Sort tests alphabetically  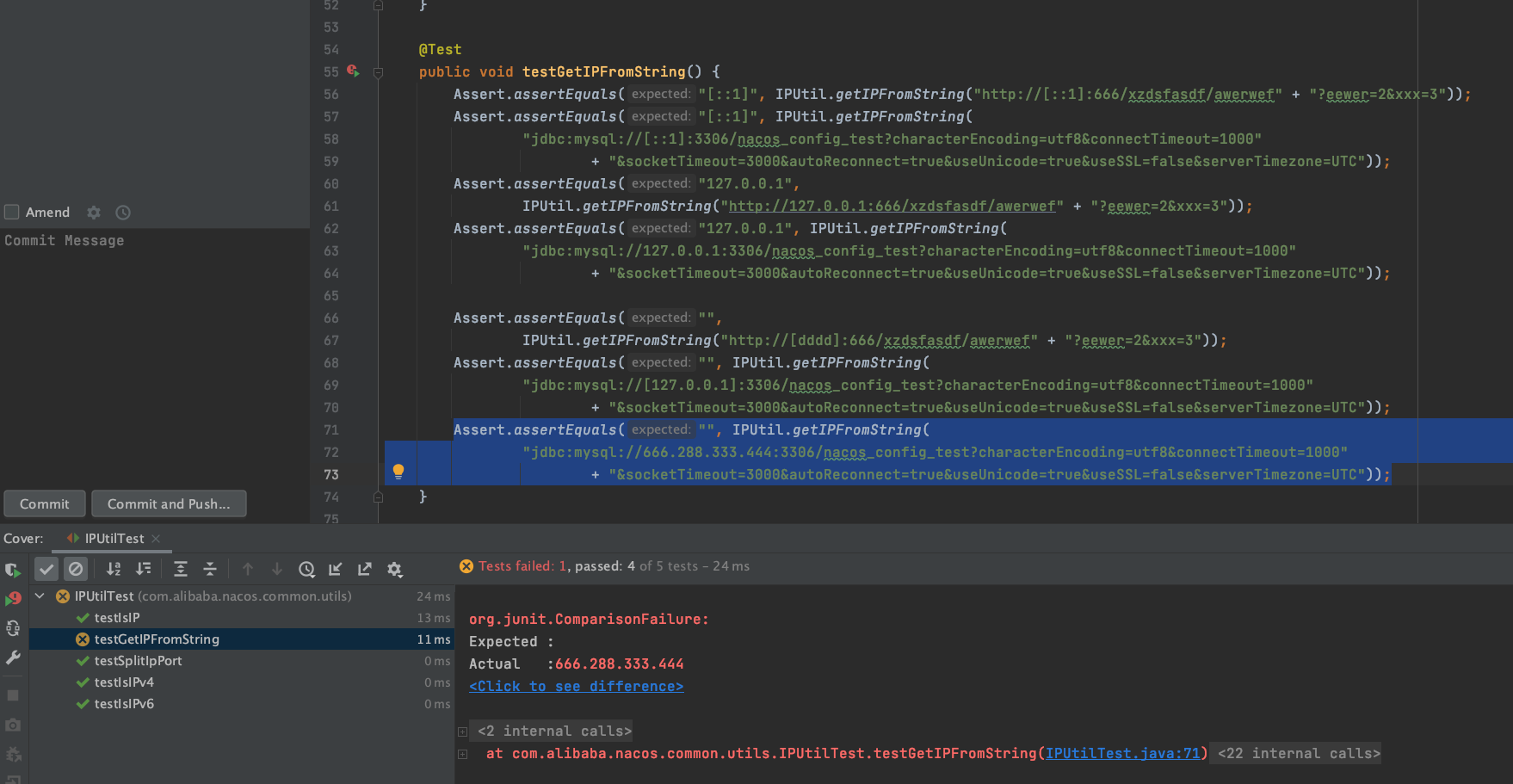(114, 569)
